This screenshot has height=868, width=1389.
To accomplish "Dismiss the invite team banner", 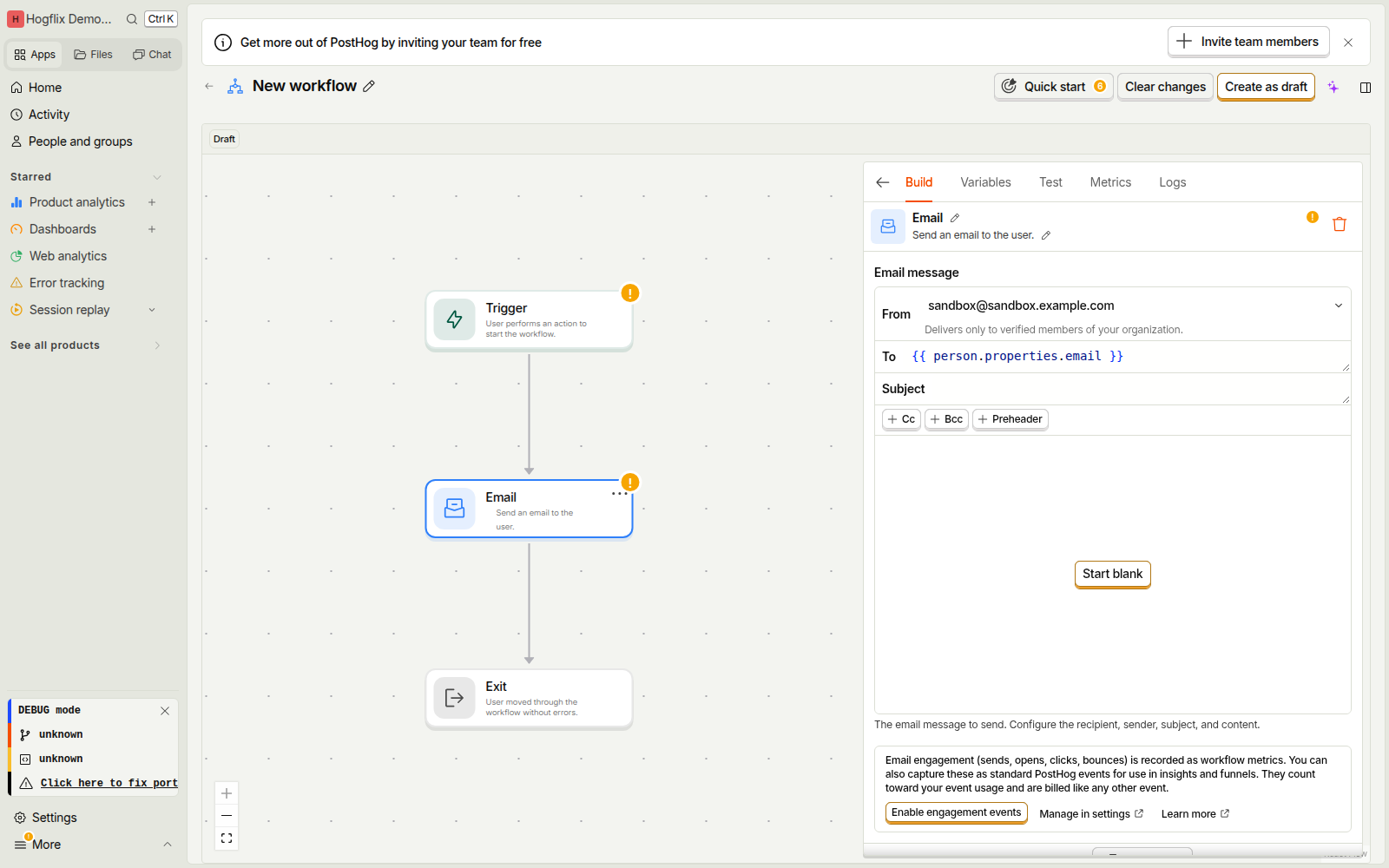I will (1348, 43).
